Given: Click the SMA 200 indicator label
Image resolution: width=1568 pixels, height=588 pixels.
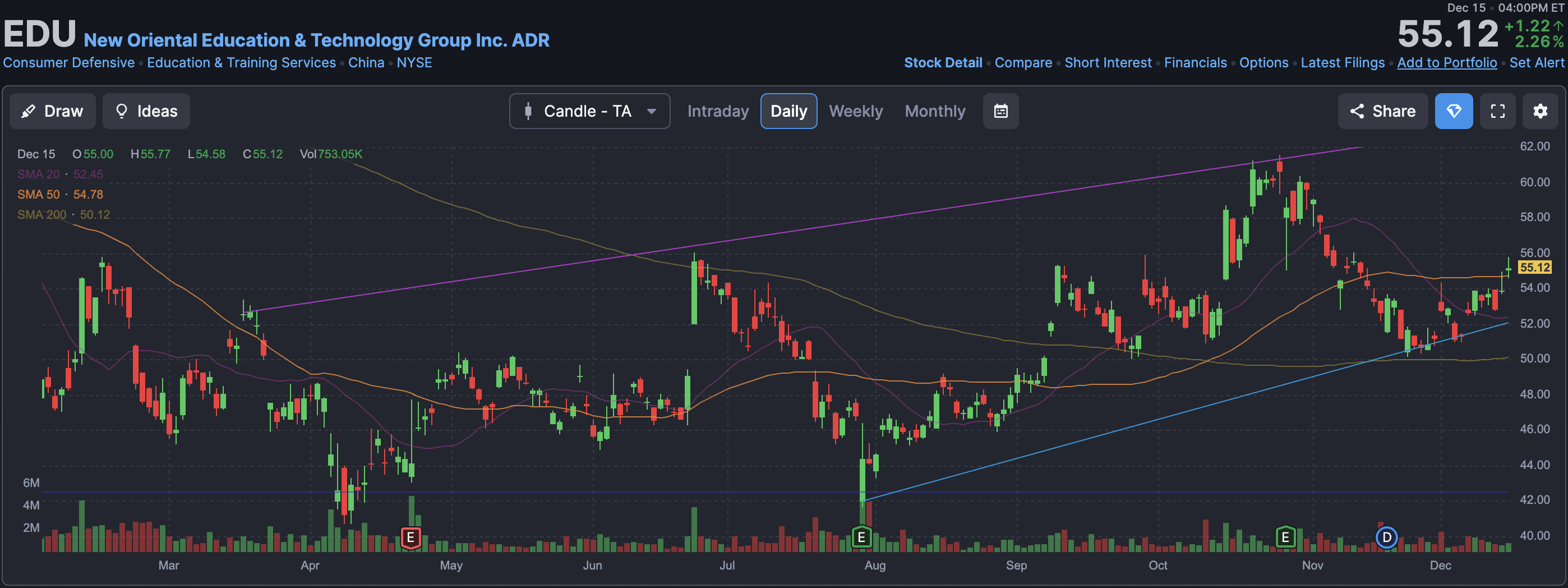Looking at the screenshot, I should point(41,214).
